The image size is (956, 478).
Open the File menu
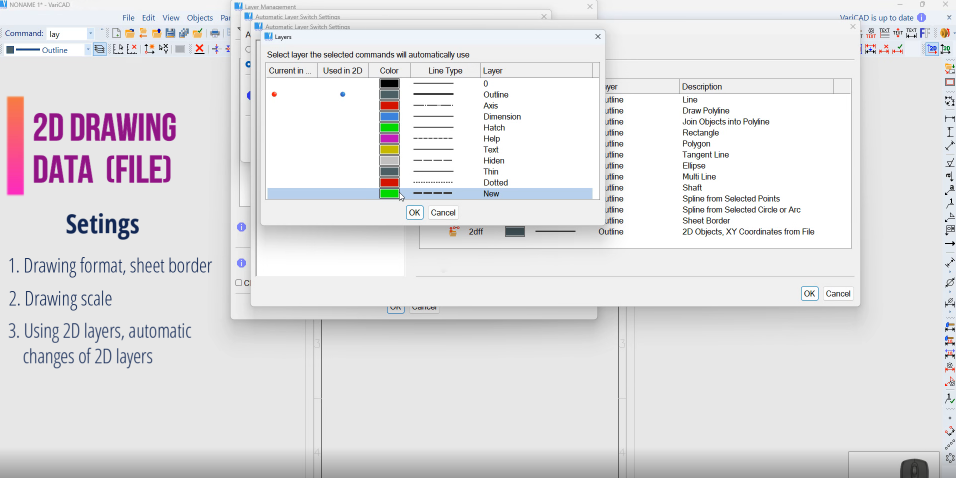click(x=128, y=18)
